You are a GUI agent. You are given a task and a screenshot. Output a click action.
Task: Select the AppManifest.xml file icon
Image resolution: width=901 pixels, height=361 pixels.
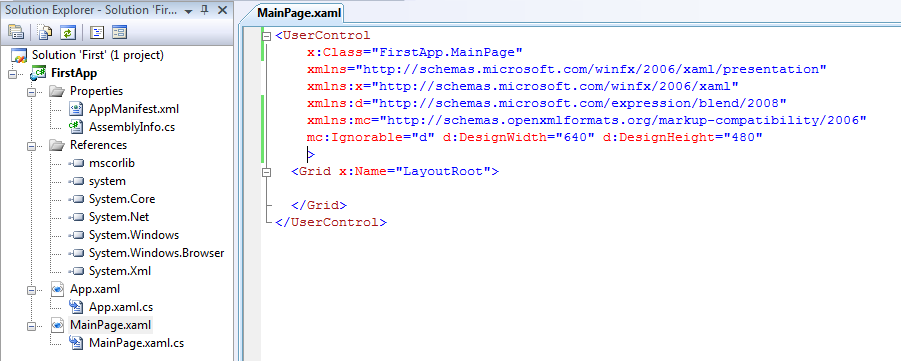click(76, 109)
